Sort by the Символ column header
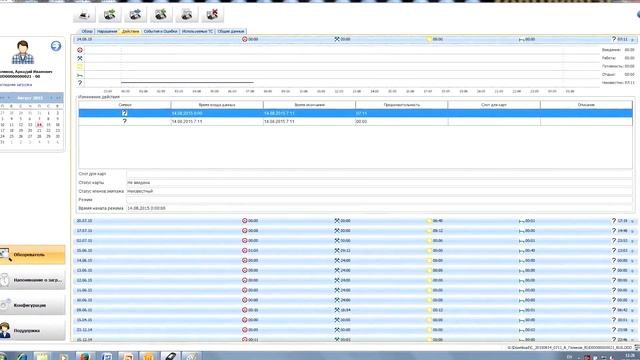 (x=124, y=105)
